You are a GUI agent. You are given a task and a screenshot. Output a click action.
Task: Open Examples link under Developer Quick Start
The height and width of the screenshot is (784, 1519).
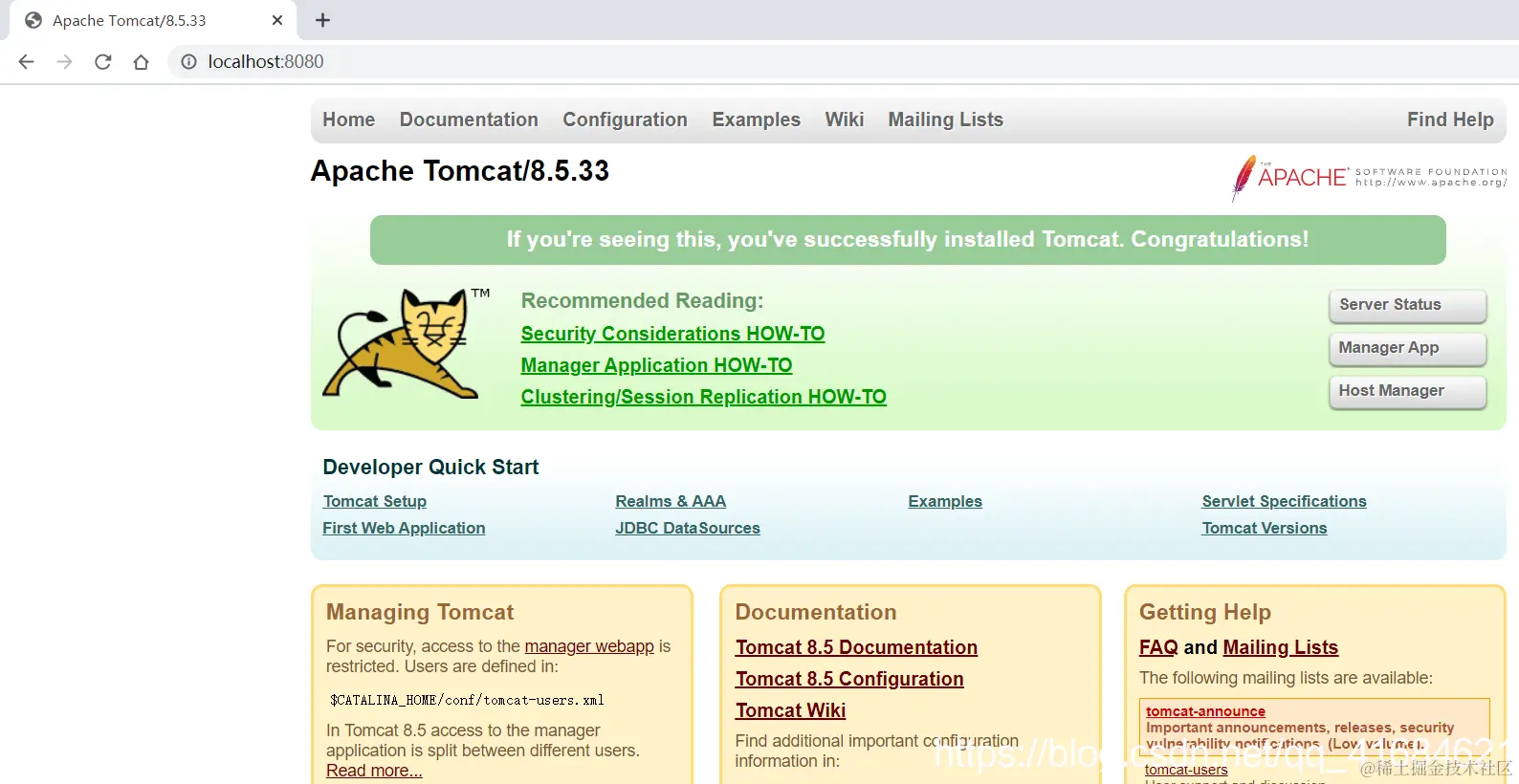point(945,501)
